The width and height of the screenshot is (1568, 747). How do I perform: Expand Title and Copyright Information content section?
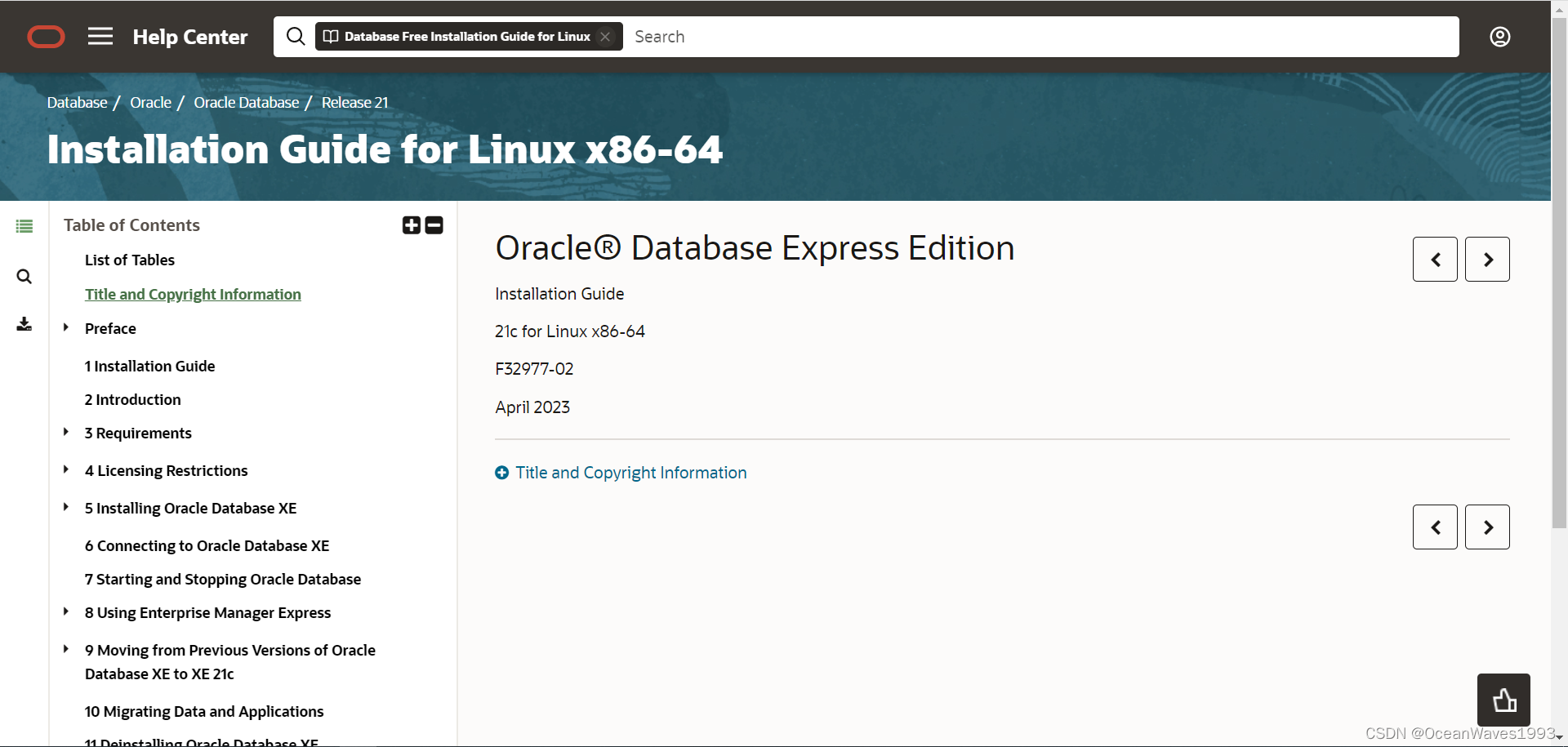coord(502,473)
